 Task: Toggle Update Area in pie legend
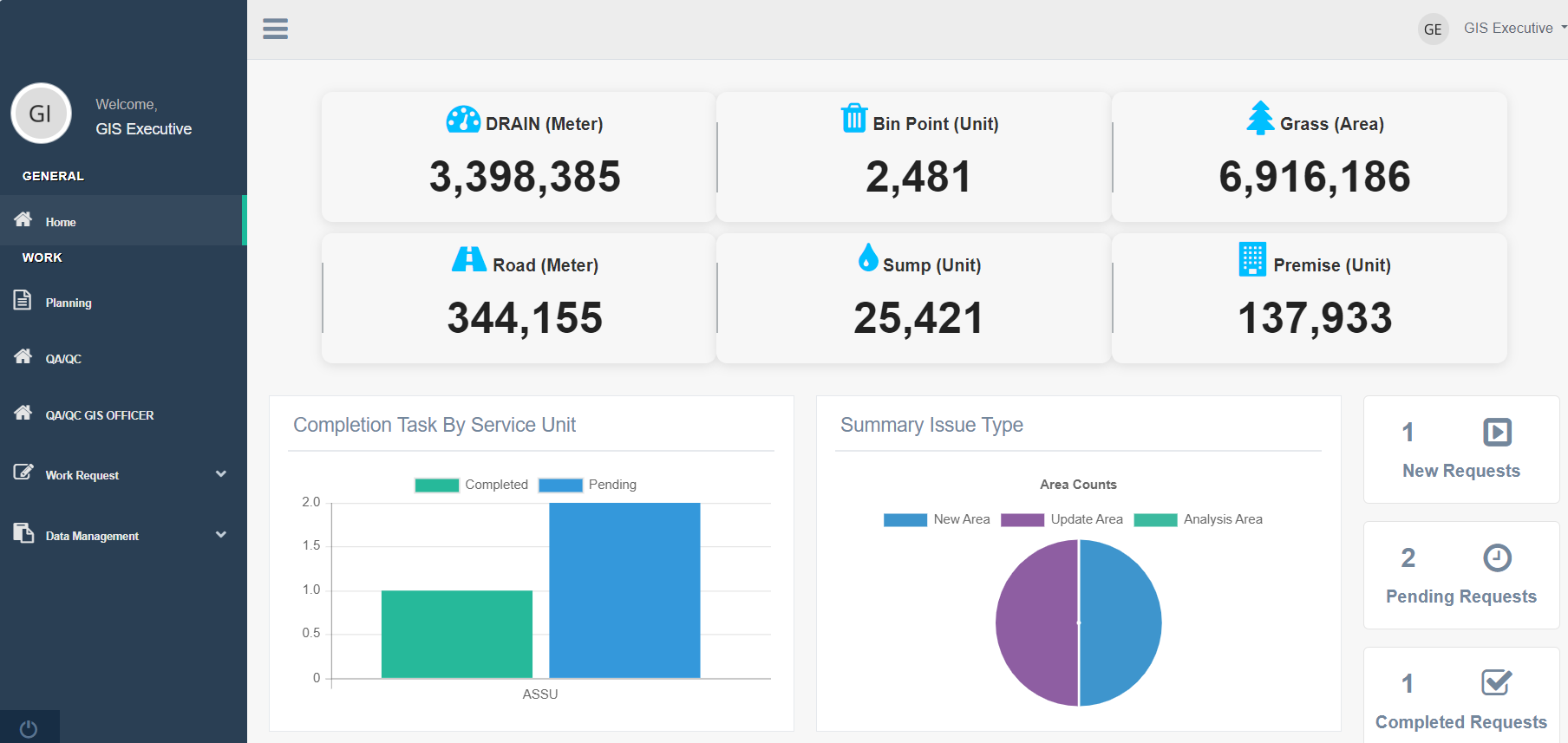pyautogui.click(x=1062, y=519)
